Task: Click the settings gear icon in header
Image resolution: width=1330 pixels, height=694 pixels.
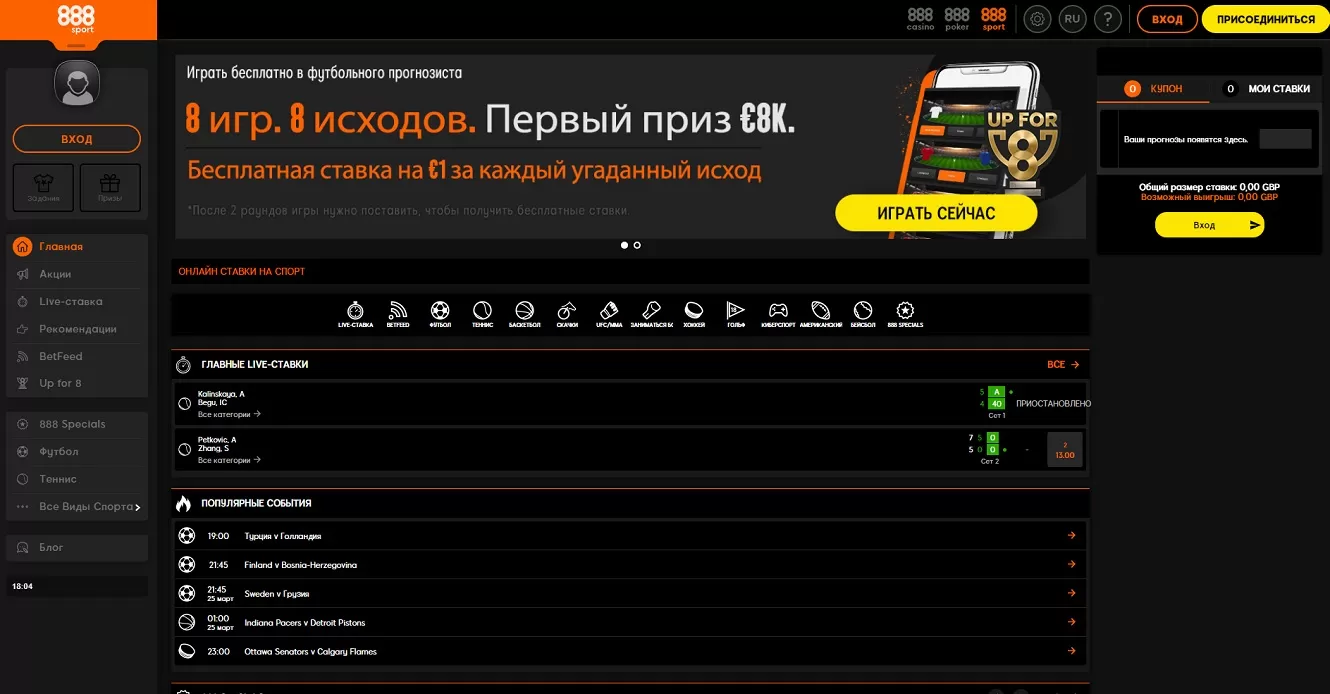Action: [x=1038, y=19]
